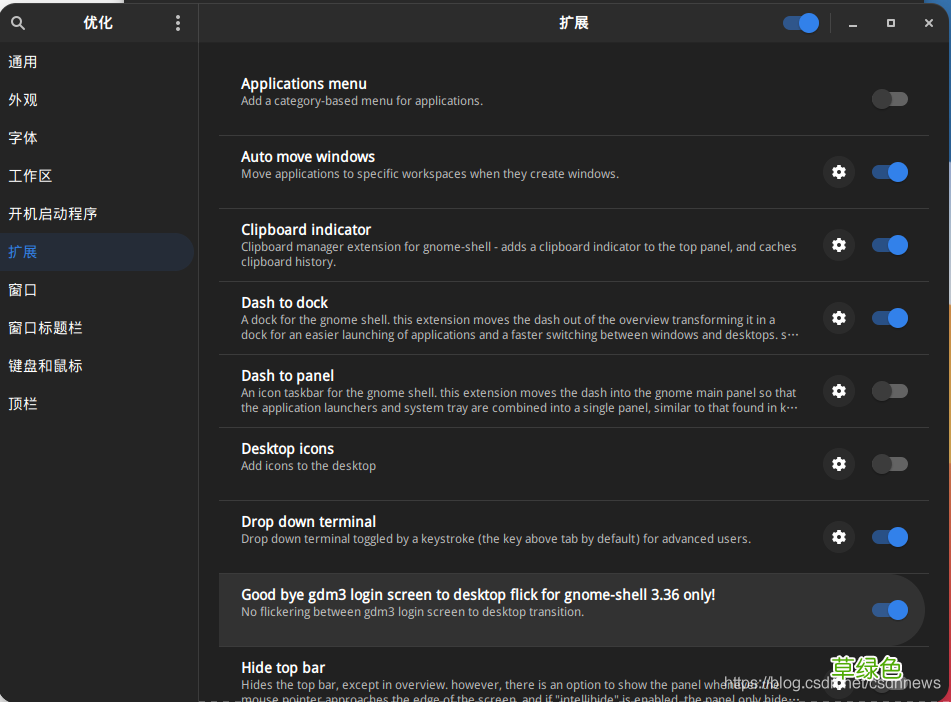
Task: Open the three-dot menu in sidebar header
Action: 178,23
